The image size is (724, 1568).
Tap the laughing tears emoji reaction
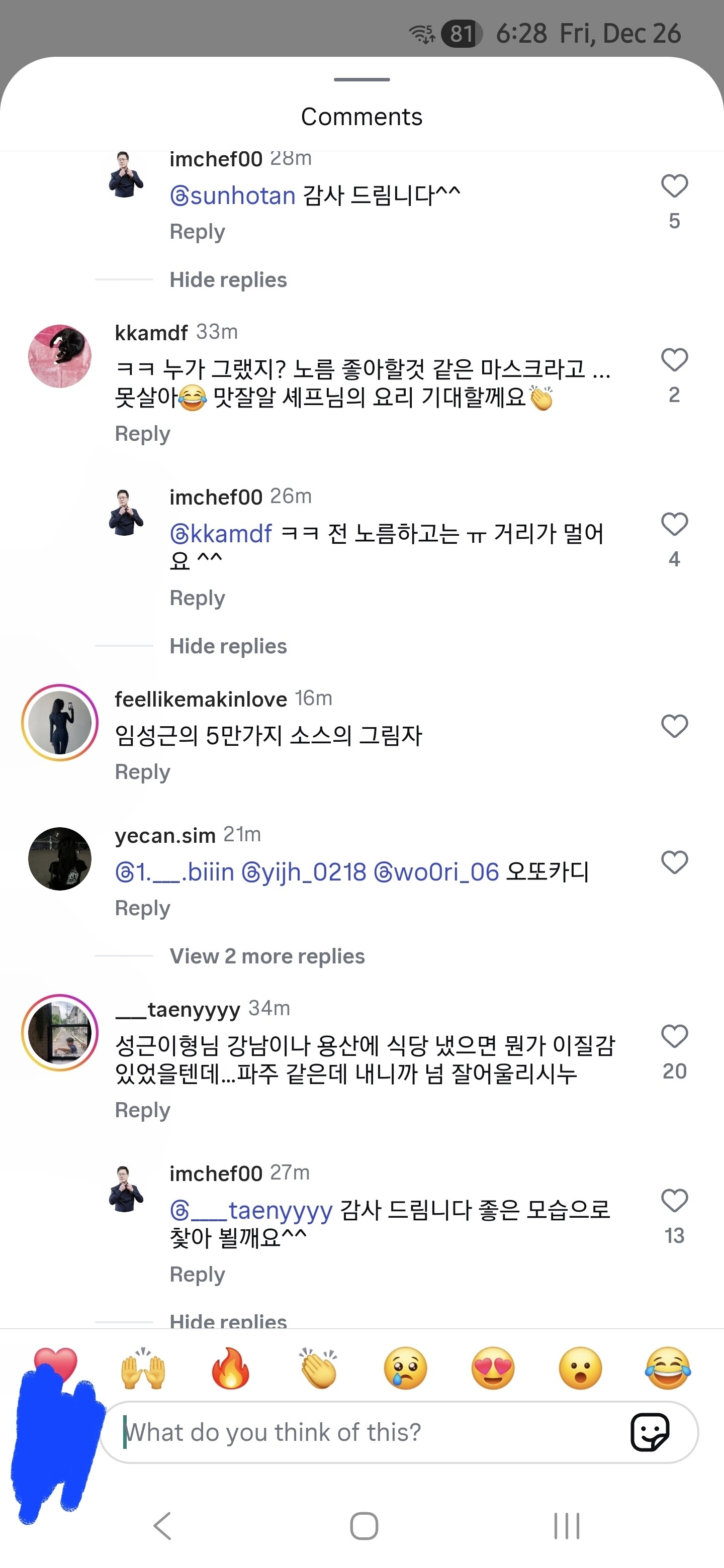click(x=668, y=1369)
